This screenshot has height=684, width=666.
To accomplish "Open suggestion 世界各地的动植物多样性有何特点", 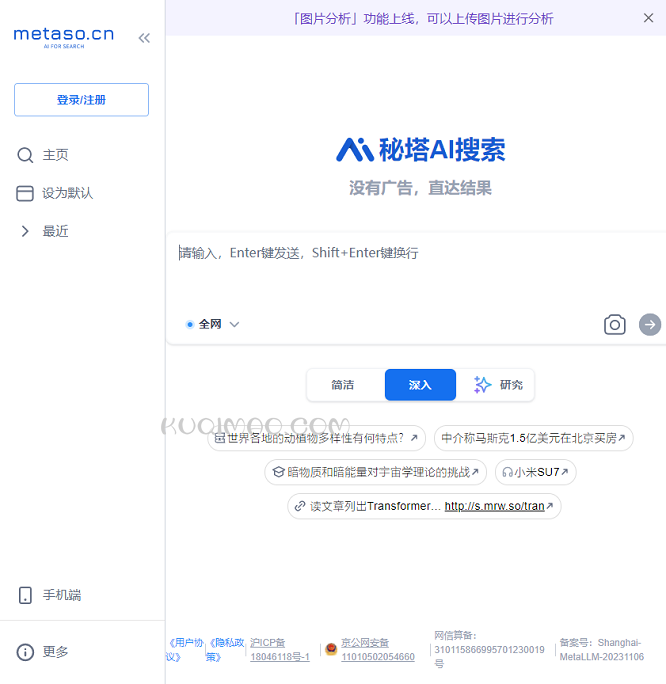I will (316, 438).
